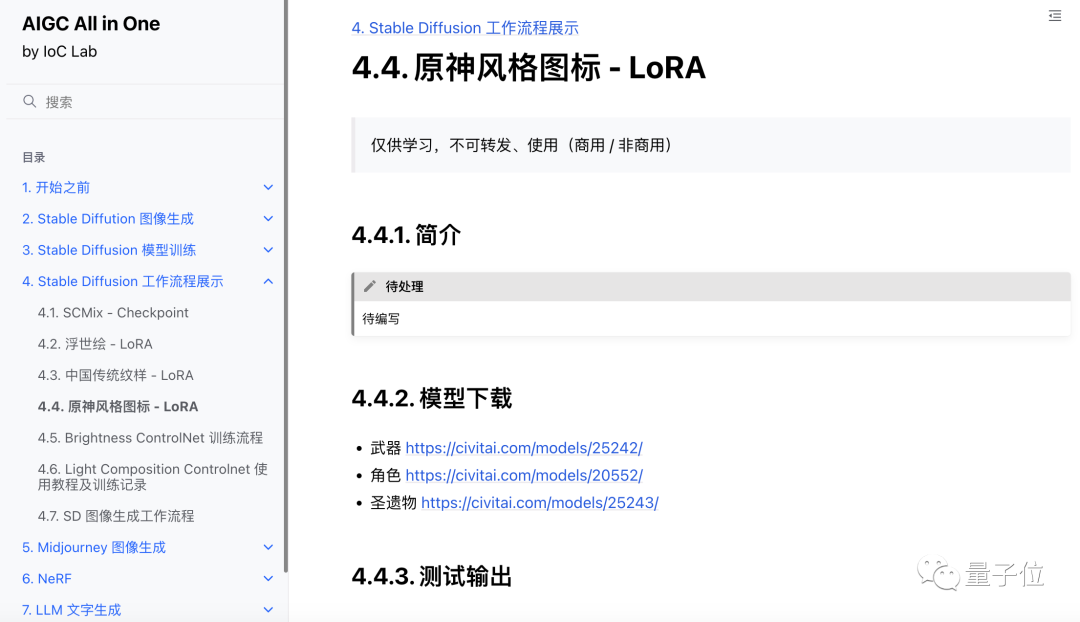Go to 4.5. Brightness ControlNet 训练流程
The height and width of the screenshot is (622, 1080).
[x=150, y=438]
